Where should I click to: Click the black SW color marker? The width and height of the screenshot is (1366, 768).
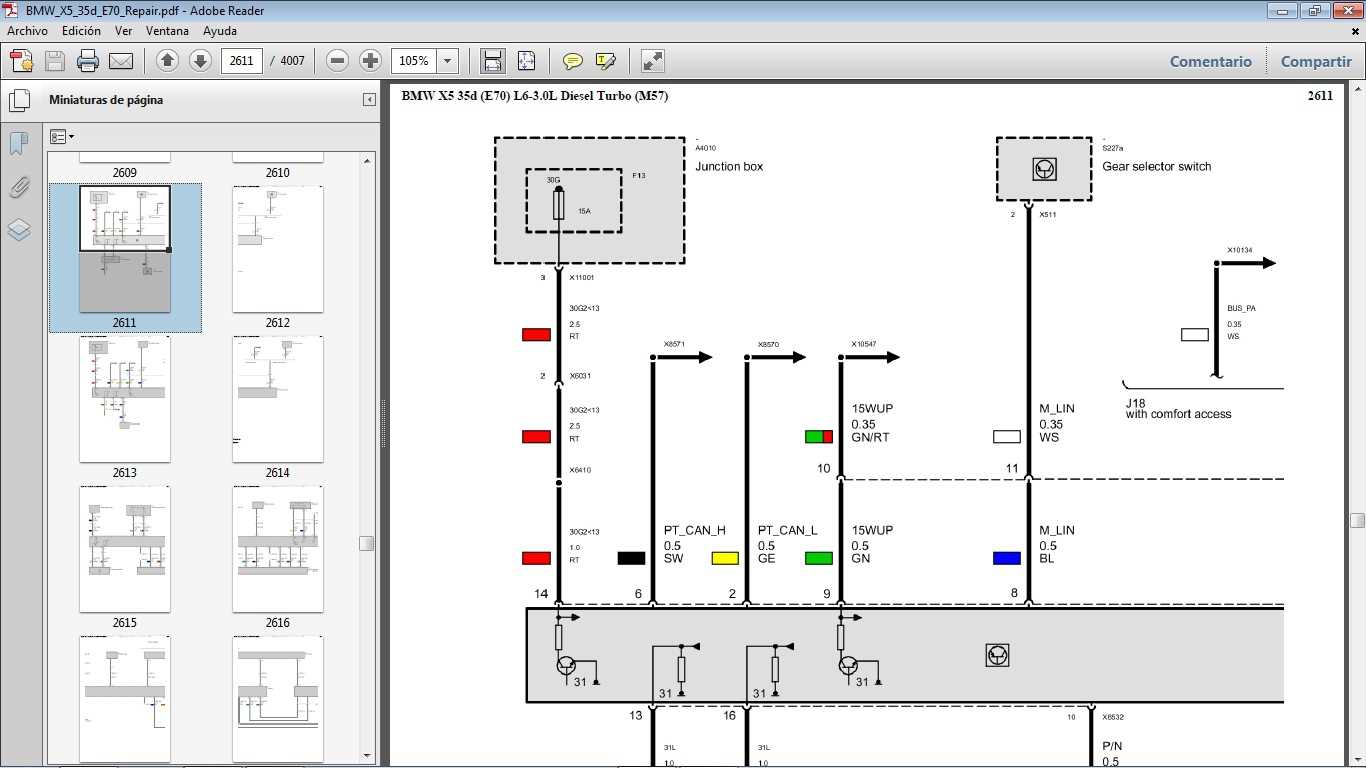[631, 558]
